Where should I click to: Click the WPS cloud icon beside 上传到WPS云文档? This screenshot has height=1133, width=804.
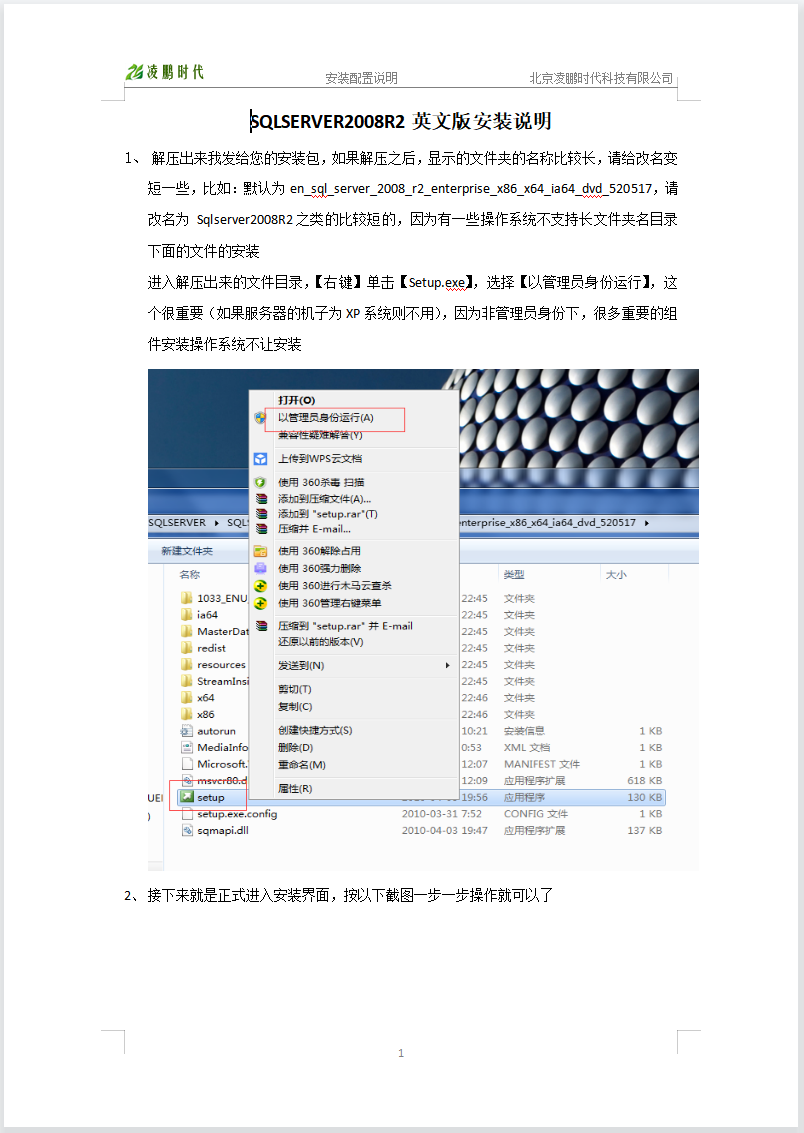coord(260,459)
